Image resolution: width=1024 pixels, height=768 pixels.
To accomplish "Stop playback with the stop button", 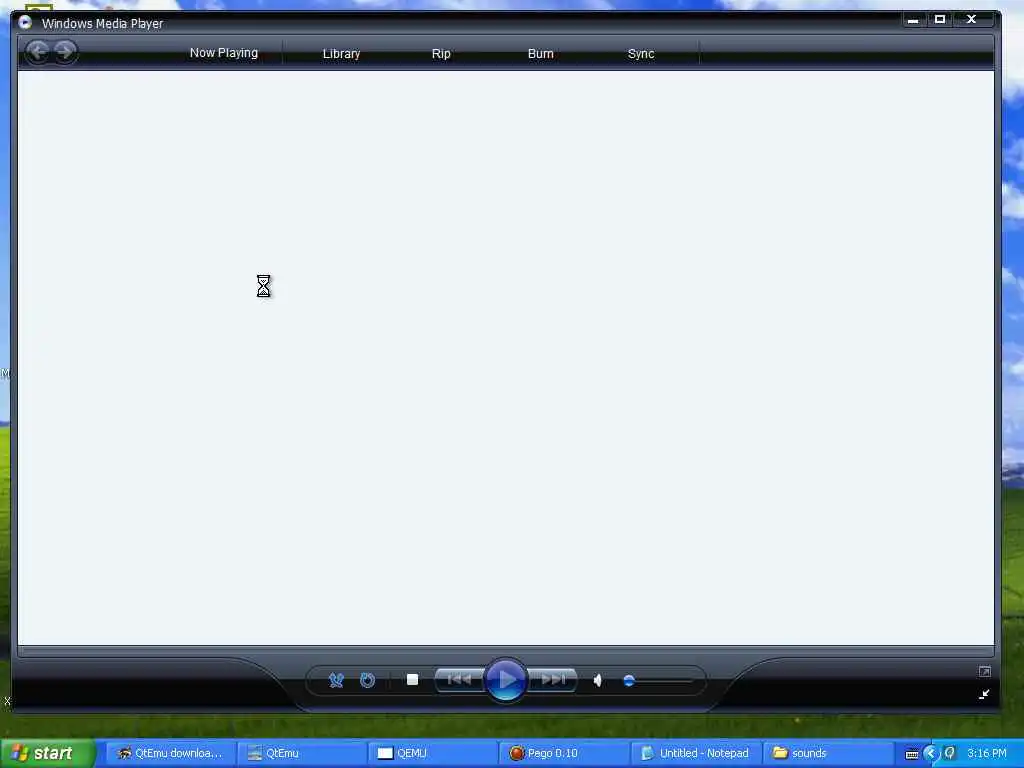I will tap(412, 680).
